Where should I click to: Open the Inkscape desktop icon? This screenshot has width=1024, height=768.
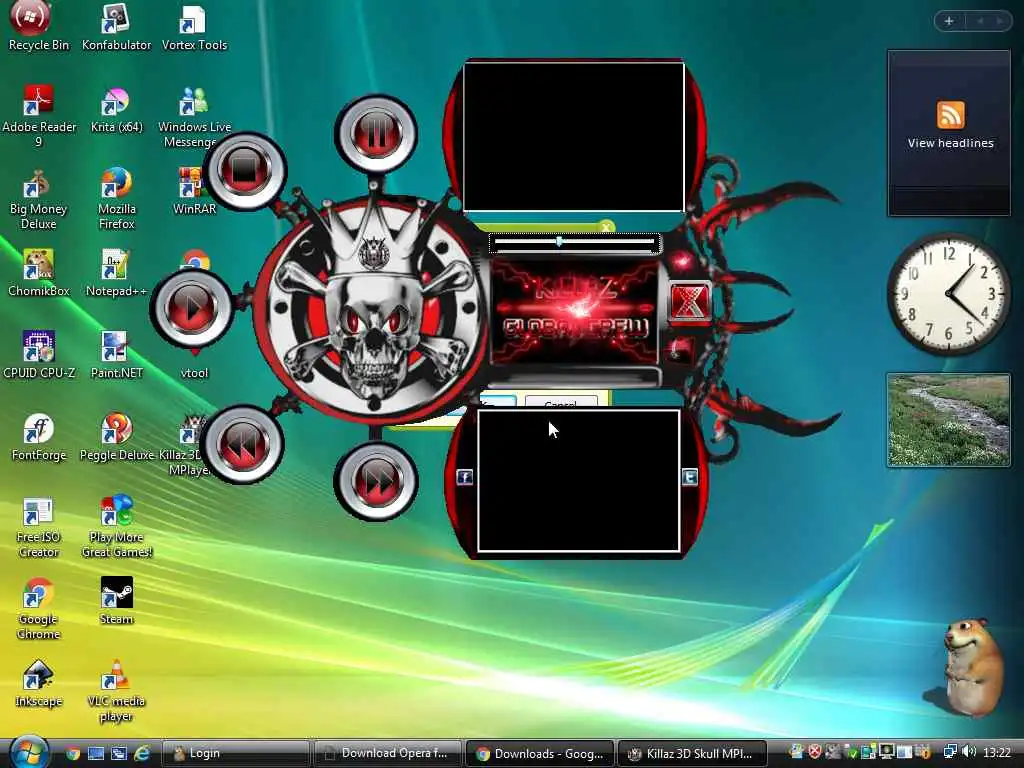coord(39,683)
